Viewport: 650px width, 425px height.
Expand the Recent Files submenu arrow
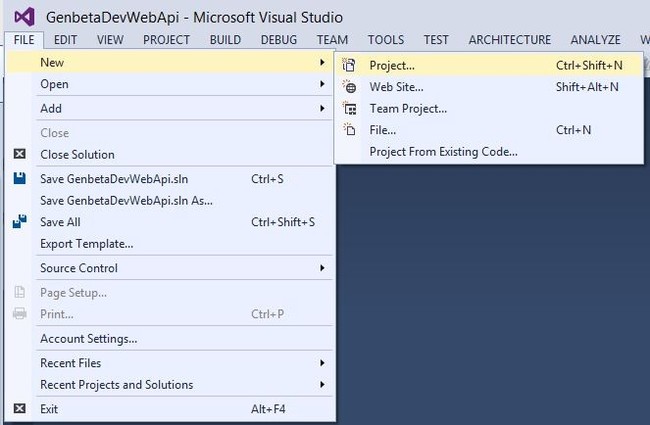click(323, 363)
